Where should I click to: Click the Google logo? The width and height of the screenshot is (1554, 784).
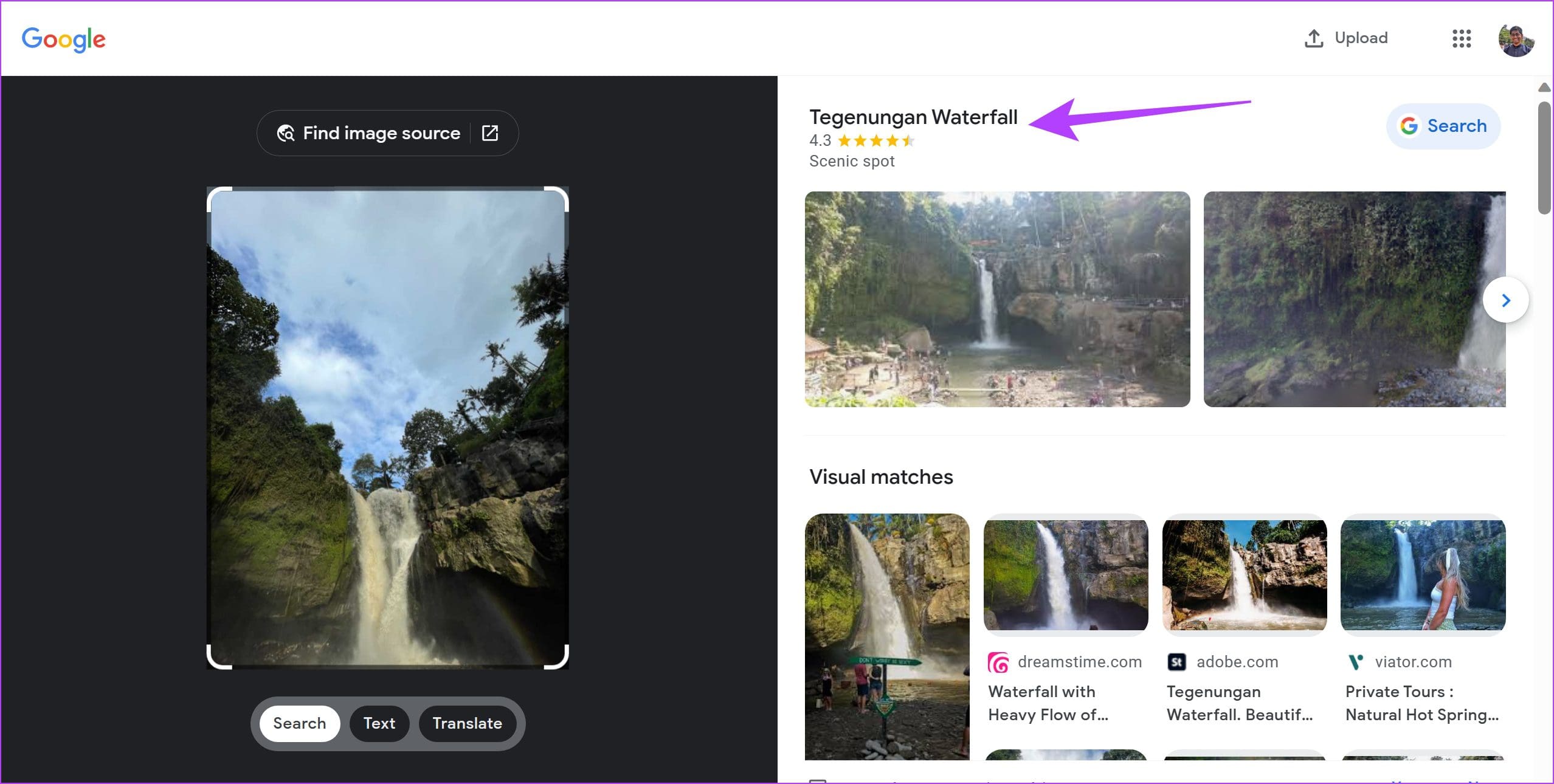click(x=64, y=39)
